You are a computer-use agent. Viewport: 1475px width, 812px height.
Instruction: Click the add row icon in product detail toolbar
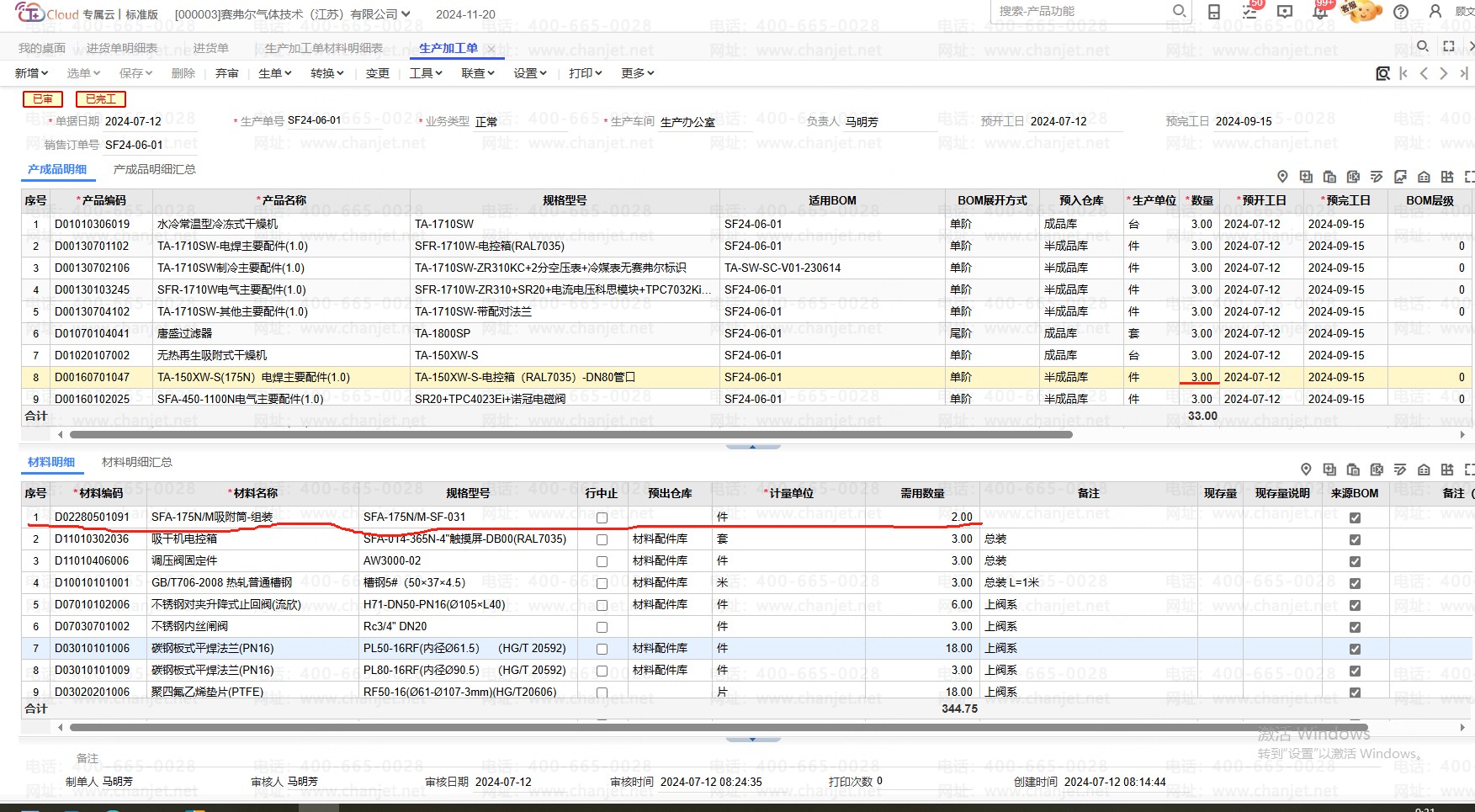[1306, 177]
